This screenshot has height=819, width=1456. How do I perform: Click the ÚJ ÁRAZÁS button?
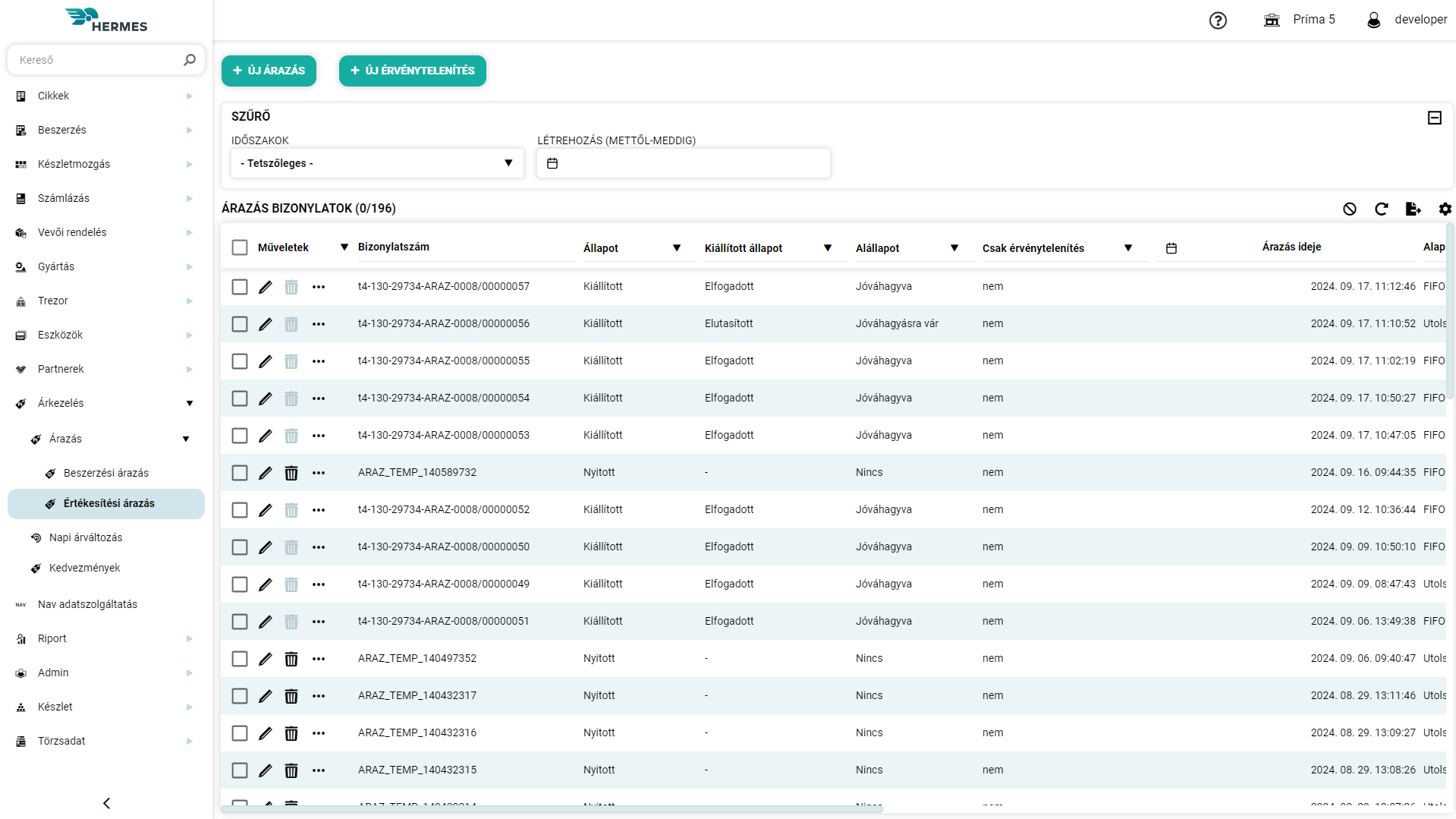click(x=269, y=71)
